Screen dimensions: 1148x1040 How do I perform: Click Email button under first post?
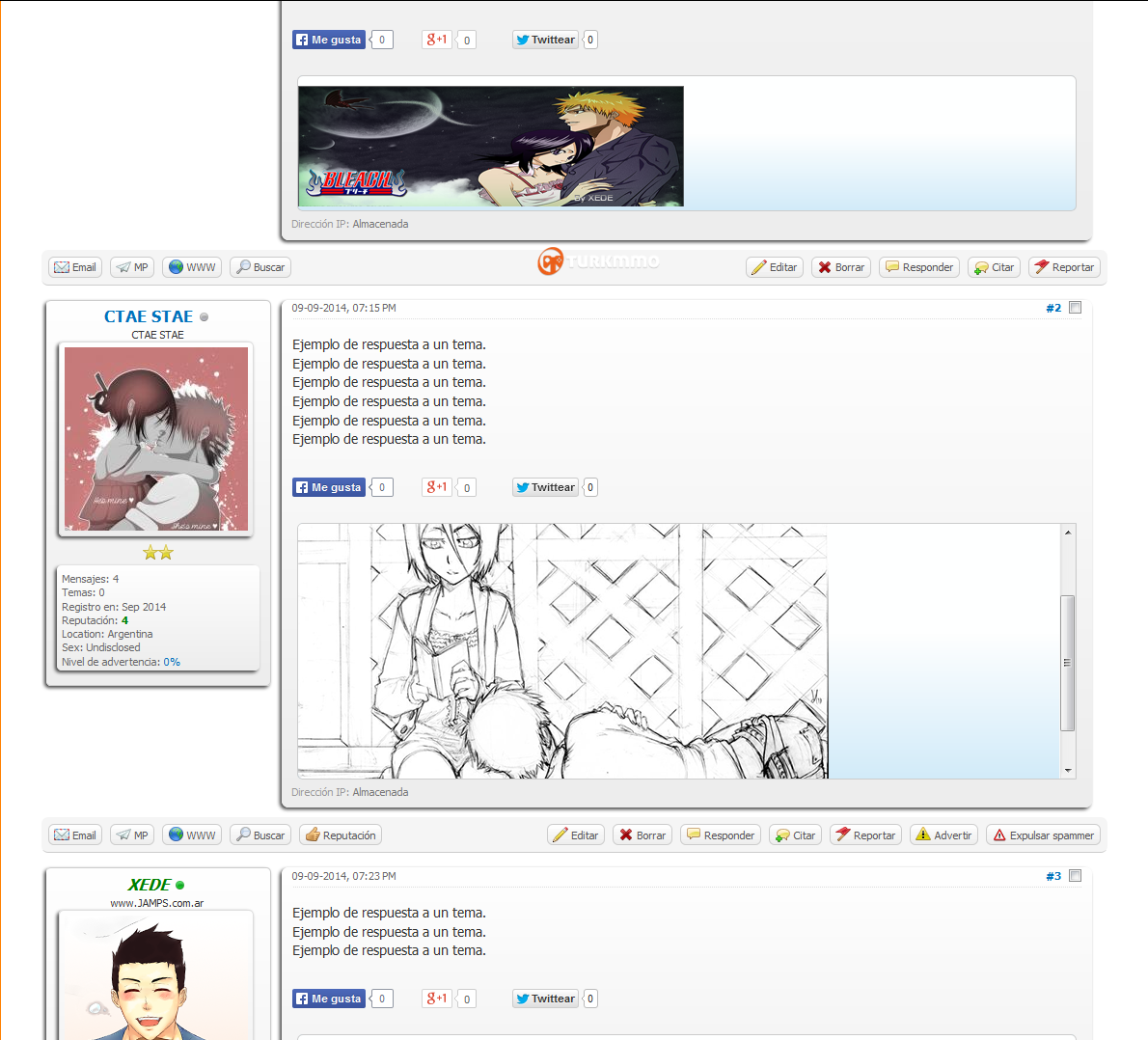pos(75,267)
